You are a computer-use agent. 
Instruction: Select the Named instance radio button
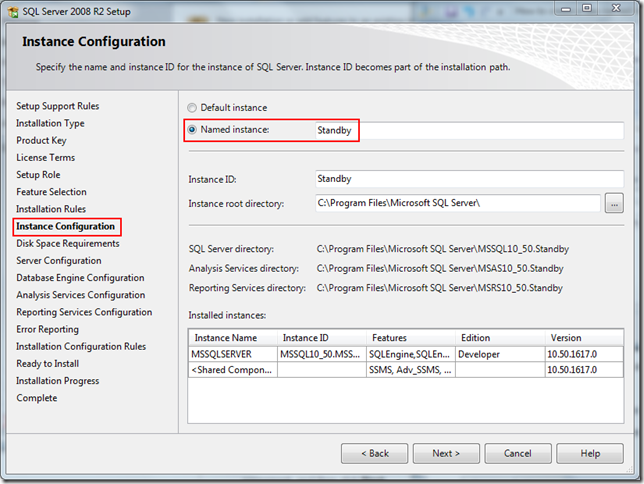192,130
